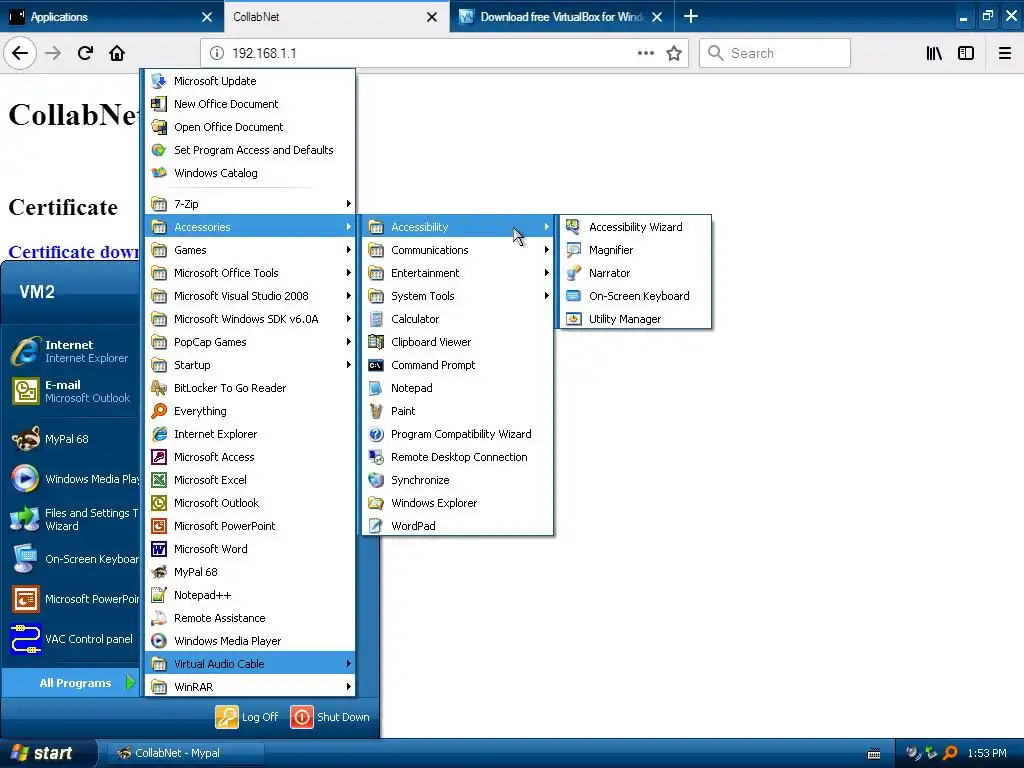Click the browser Search field
This screenshot has width=1024, height=768.
click(x=775, y=53)
